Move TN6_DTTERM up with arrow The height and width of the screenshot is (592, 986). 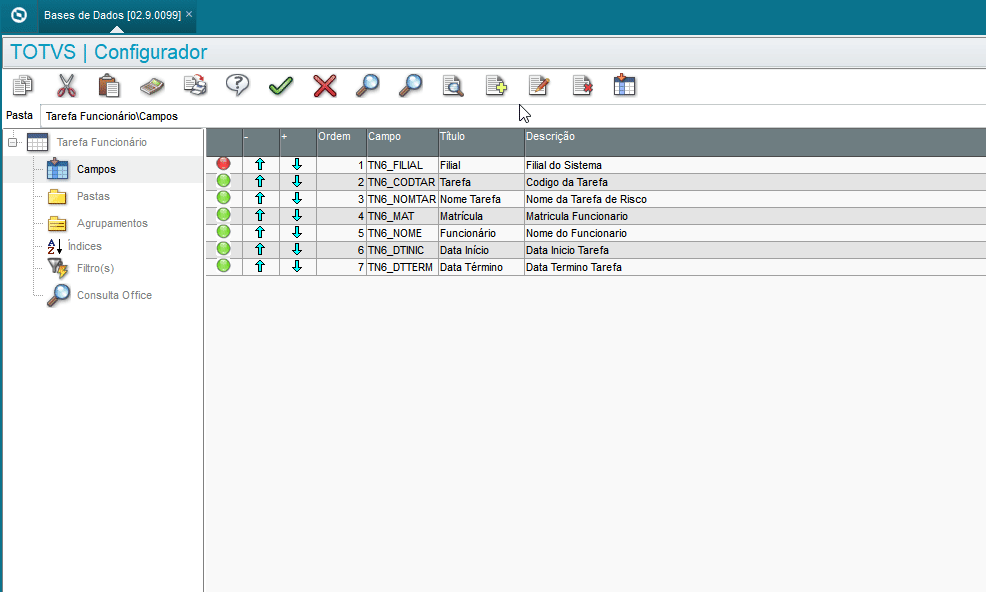coord(260,266)
